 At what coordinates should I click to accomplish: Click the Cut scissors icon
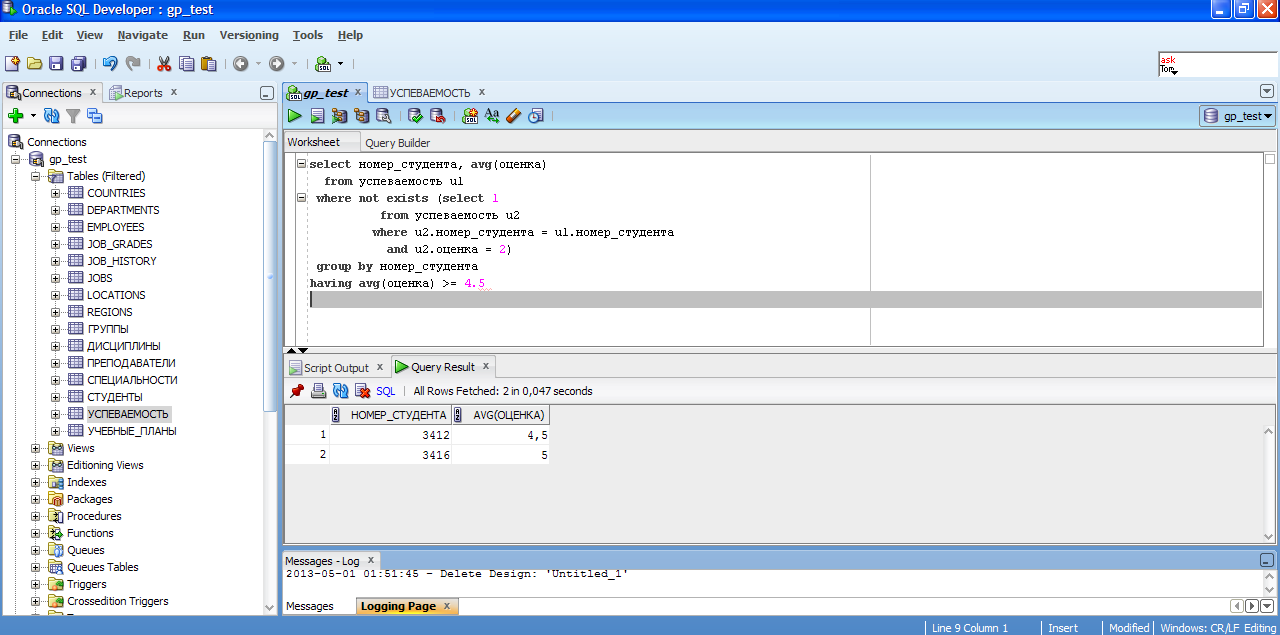[164, 63]
